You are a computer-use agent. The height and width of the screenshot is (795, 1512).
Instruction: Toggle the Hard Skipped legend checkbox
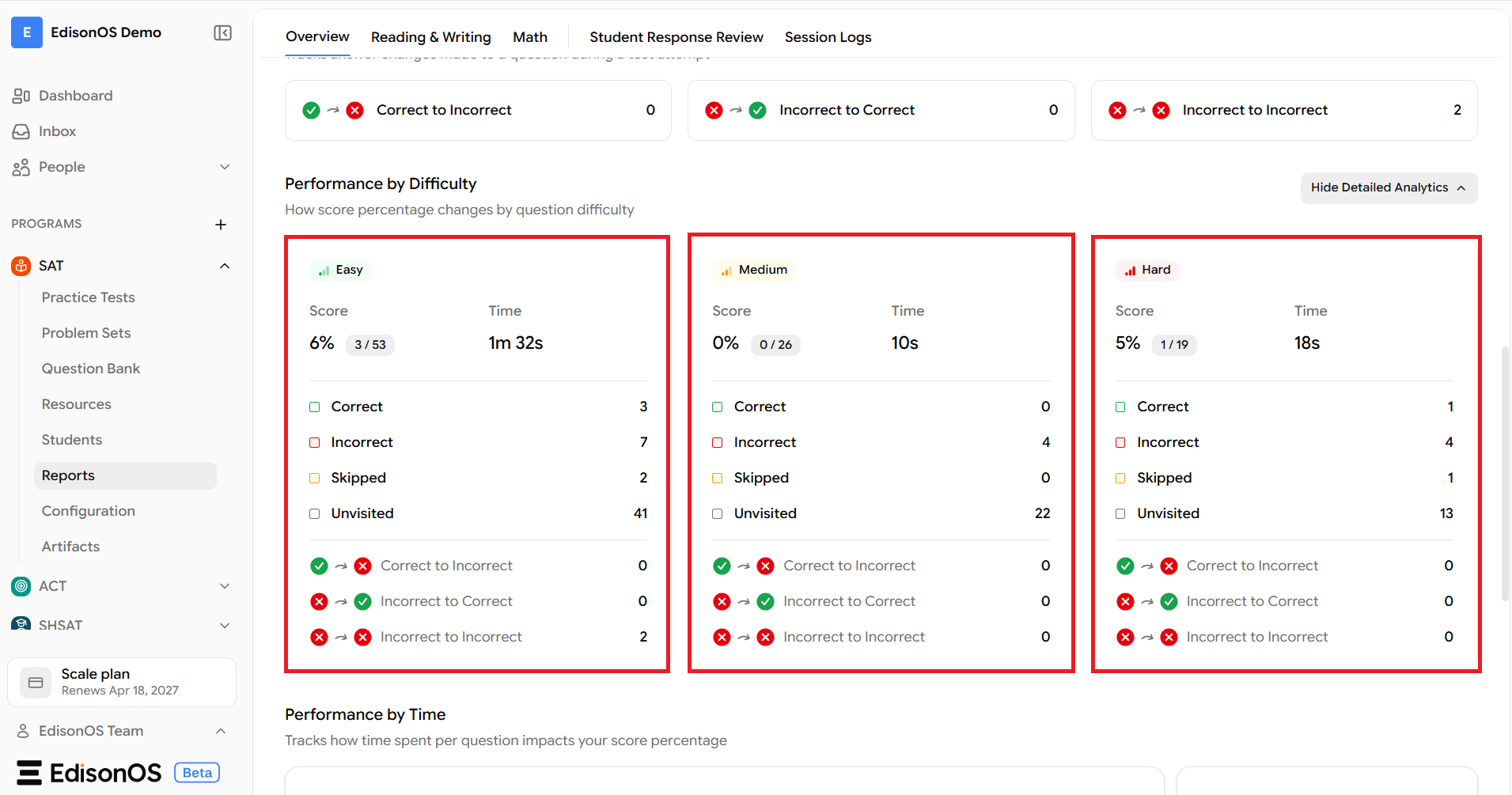1120,478
